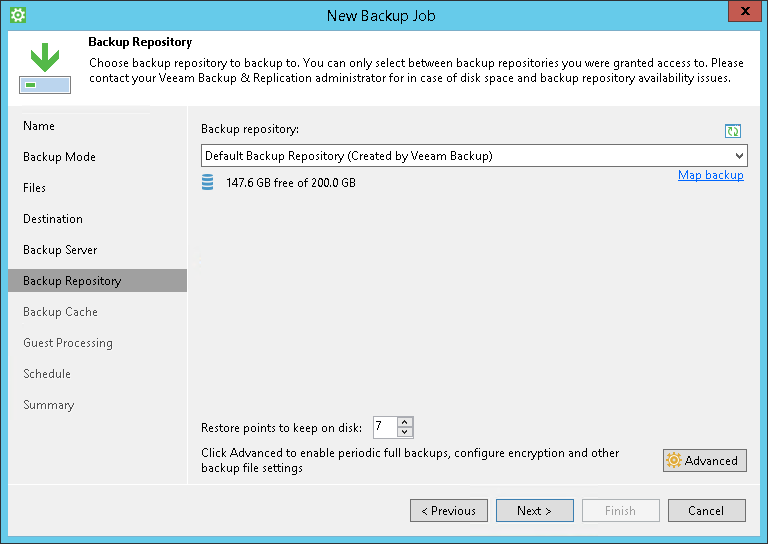Click the Map backup link
This screenshot has height=544, width=768.
[x=711, y=175]
